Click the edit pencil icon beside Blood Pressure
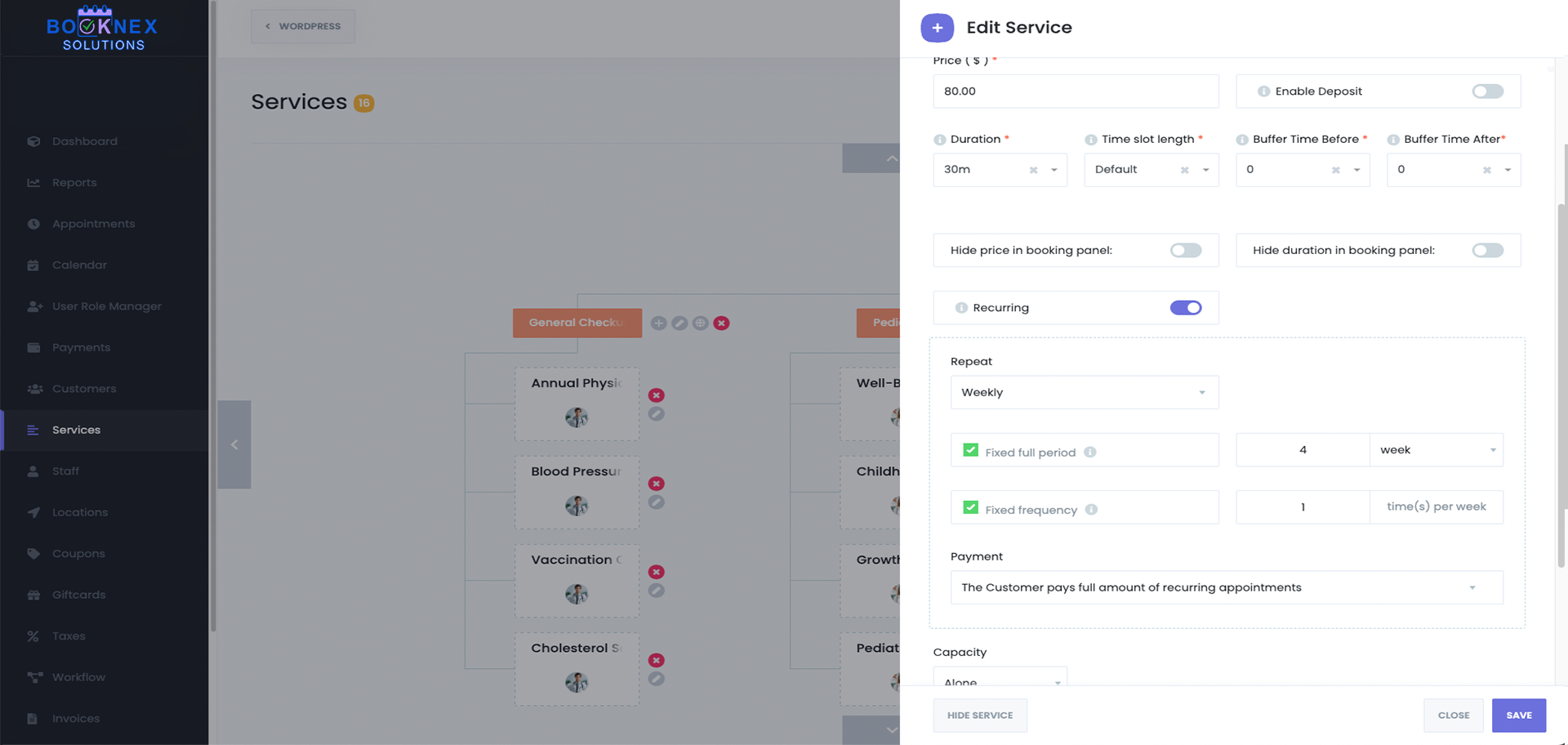The width and height of the screenshot is (1568, 745). click(x=656, y=502)
